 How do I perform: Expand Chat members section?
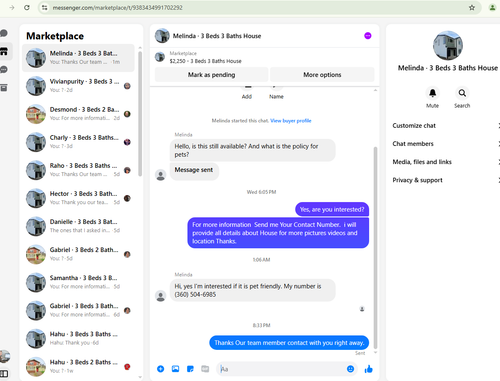(446, 144)
